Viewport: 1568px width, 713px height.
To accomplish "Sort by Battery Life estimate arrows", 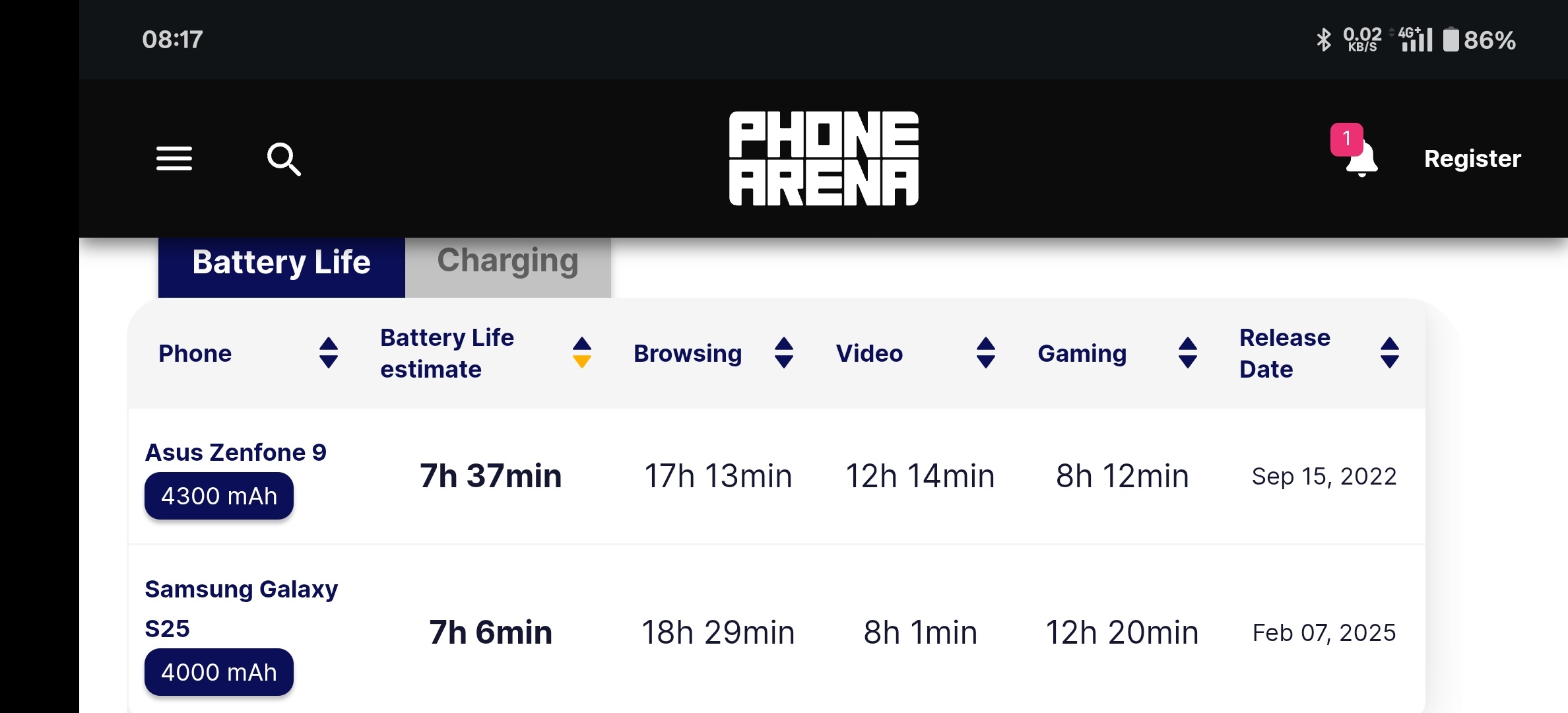I will pyautogui.click(x=581, y=353).
